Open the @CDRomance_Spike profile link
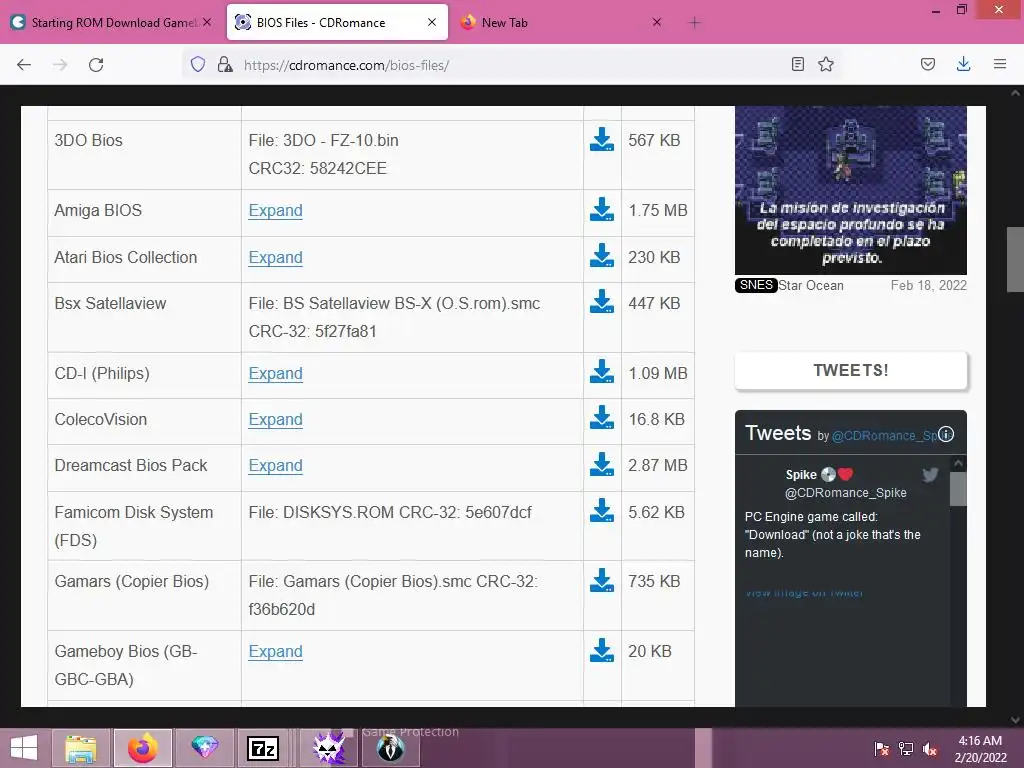Viewport: 1024px width, 768px height. (884, 436)
